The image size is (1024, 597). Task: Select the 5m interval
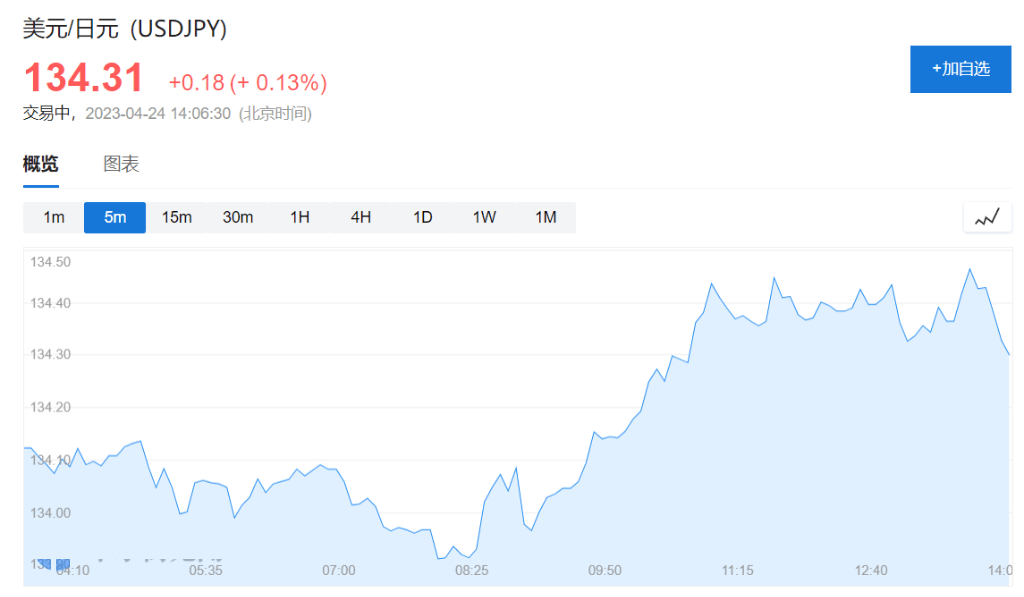(x=115, y=218)
